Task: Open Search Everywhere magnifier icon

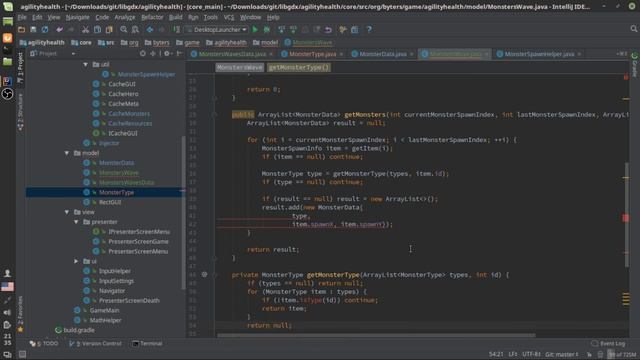Action: 633,29
